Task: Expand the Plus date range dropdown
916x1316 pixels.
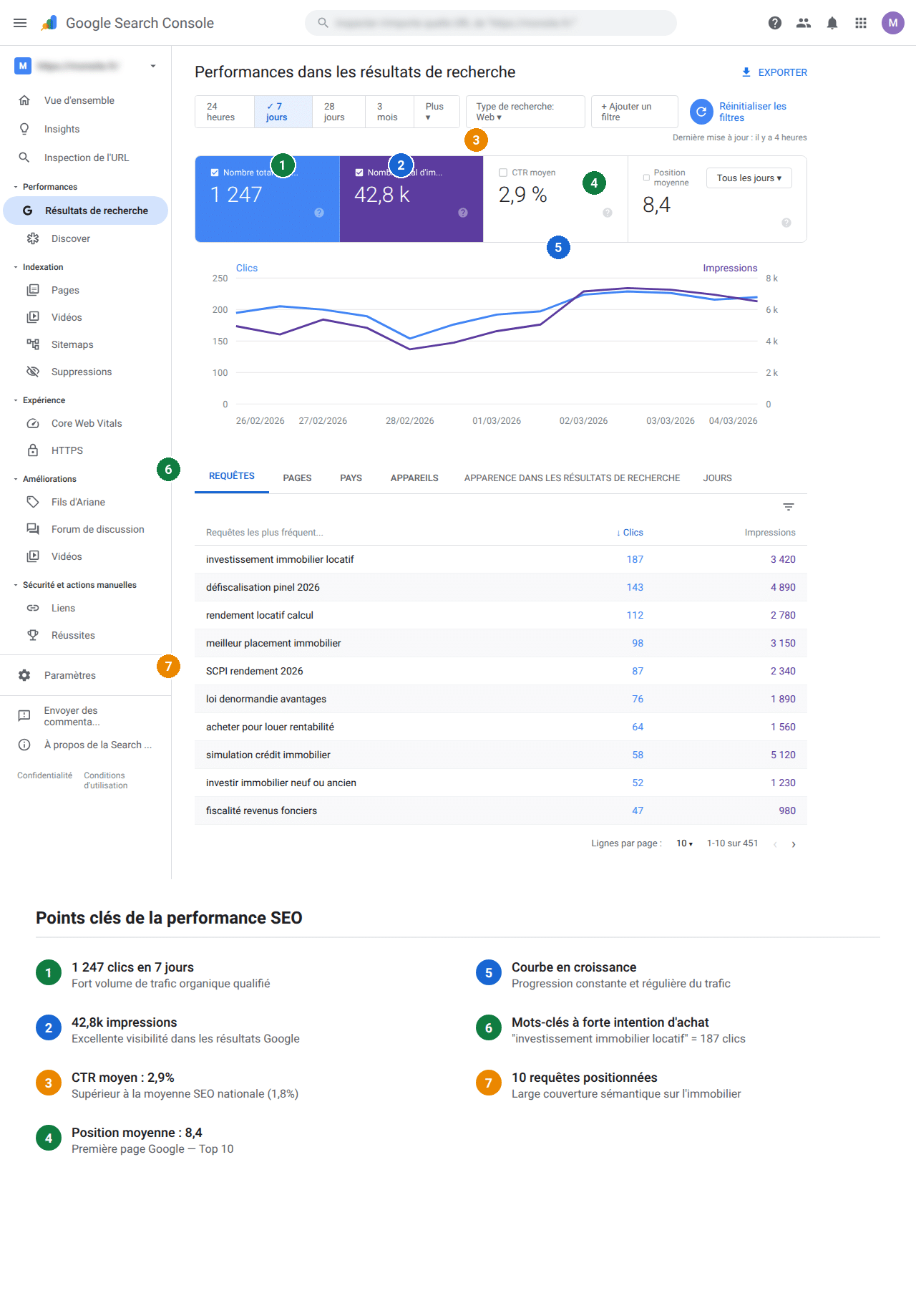Action: tap(434, 112)
